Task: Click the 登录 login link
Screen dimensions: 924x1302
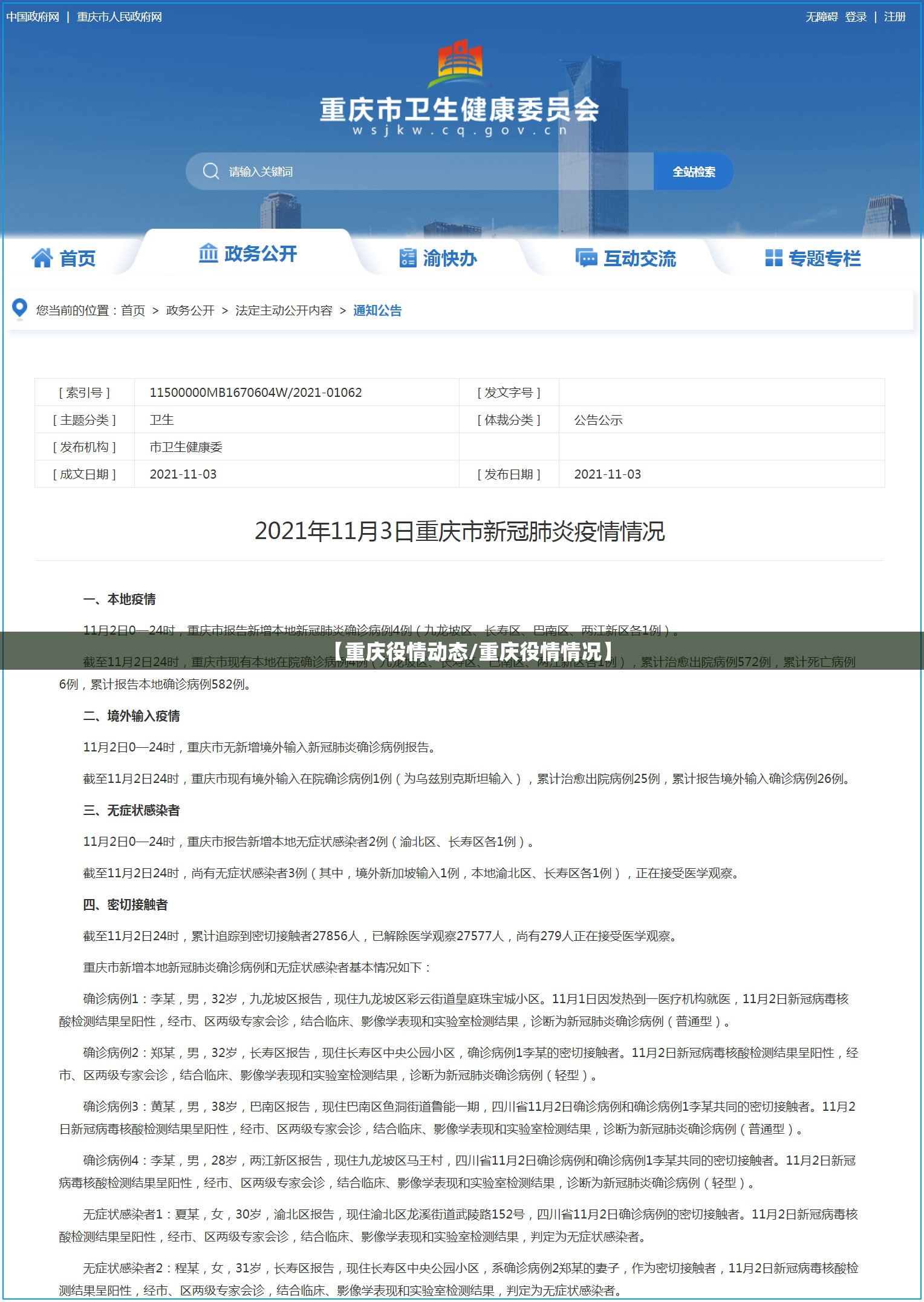Action: pyautogui.click(x=856, y=17)
